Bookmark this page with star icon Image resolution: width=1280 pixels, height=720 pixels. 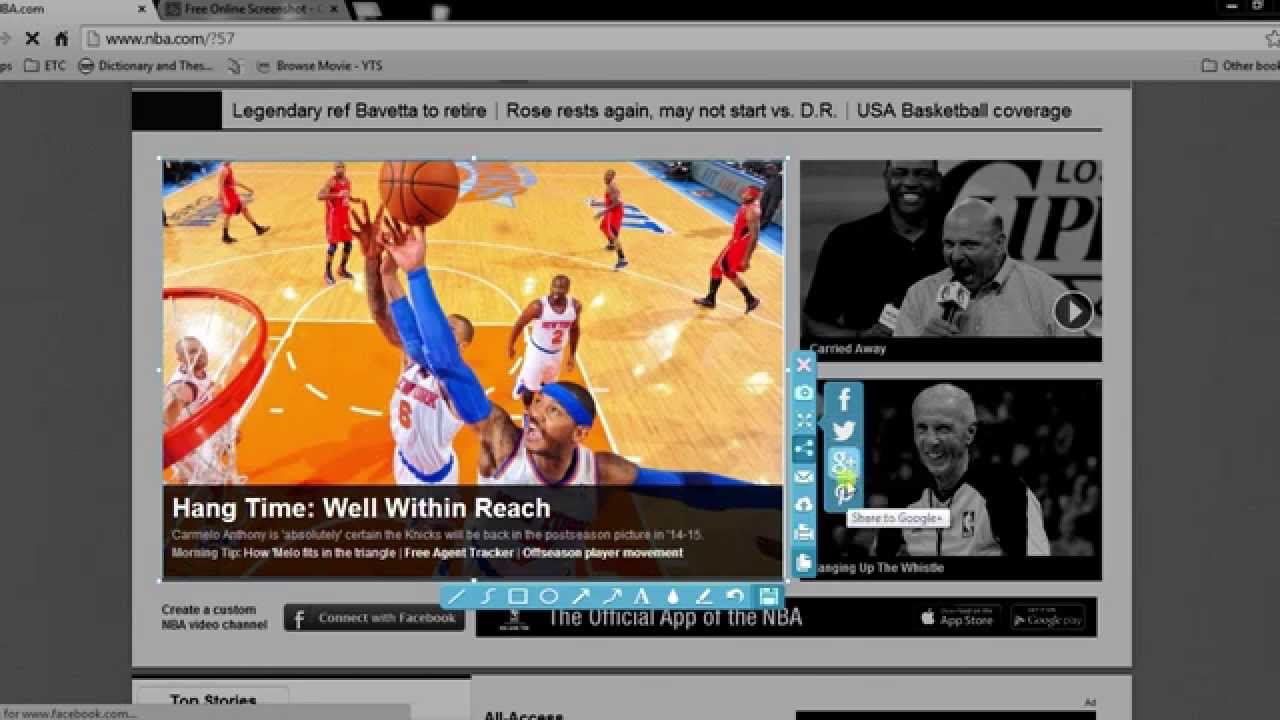click(x=1272, y=39)
